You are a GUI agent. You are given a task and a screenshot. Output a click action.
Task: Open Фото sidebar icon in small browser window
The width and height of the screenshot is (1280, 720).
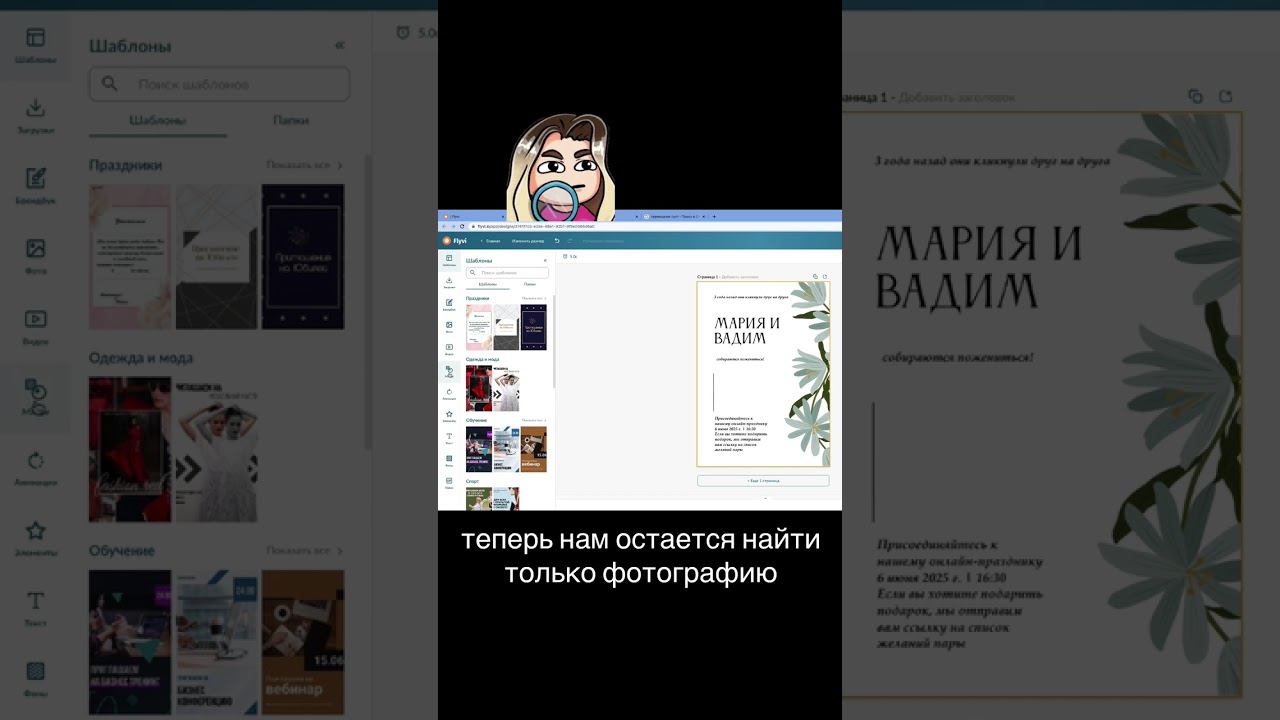[x=449, y=327]
